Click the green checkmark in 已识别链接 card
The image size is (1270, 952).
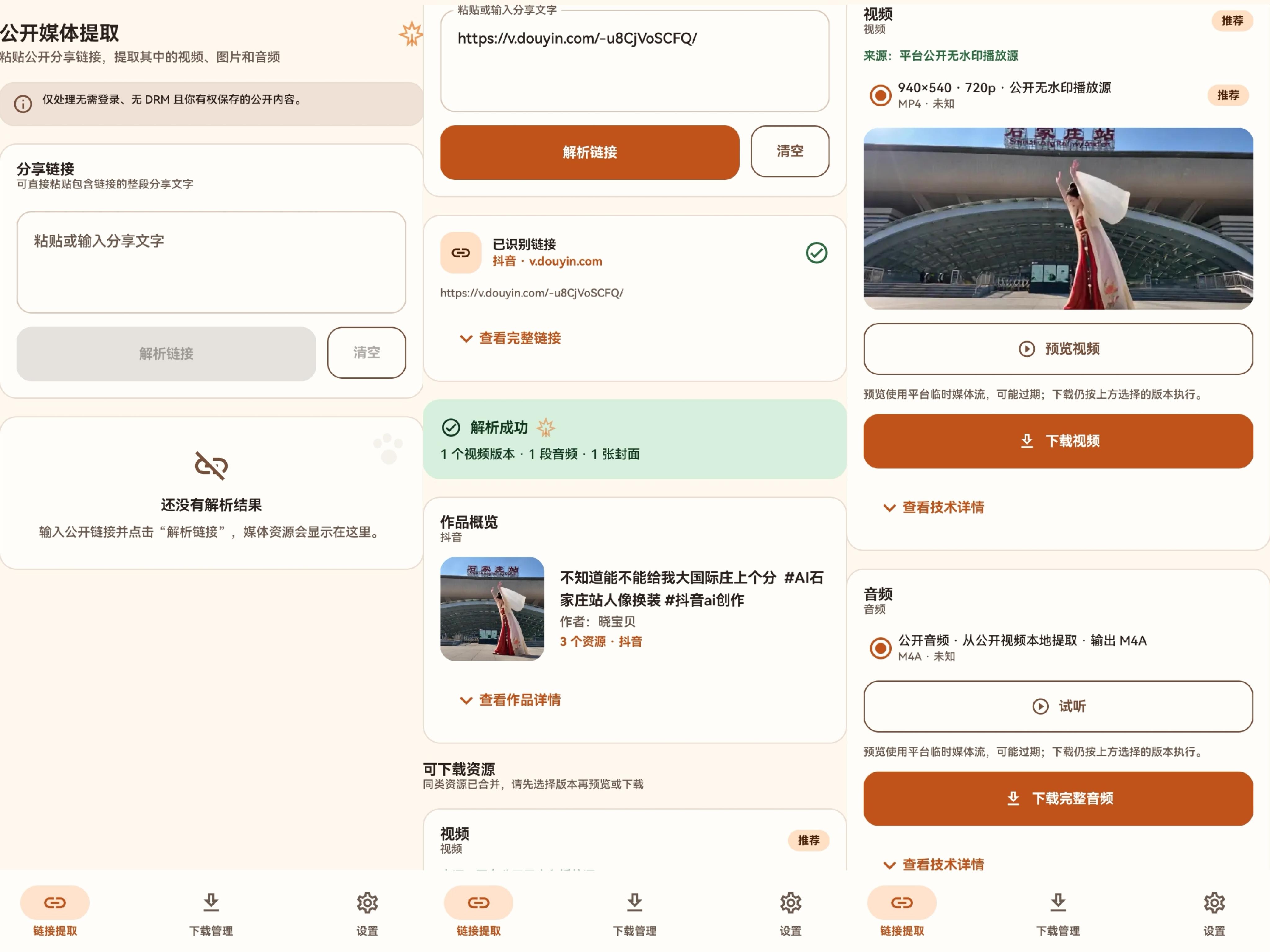coord(816,253)
